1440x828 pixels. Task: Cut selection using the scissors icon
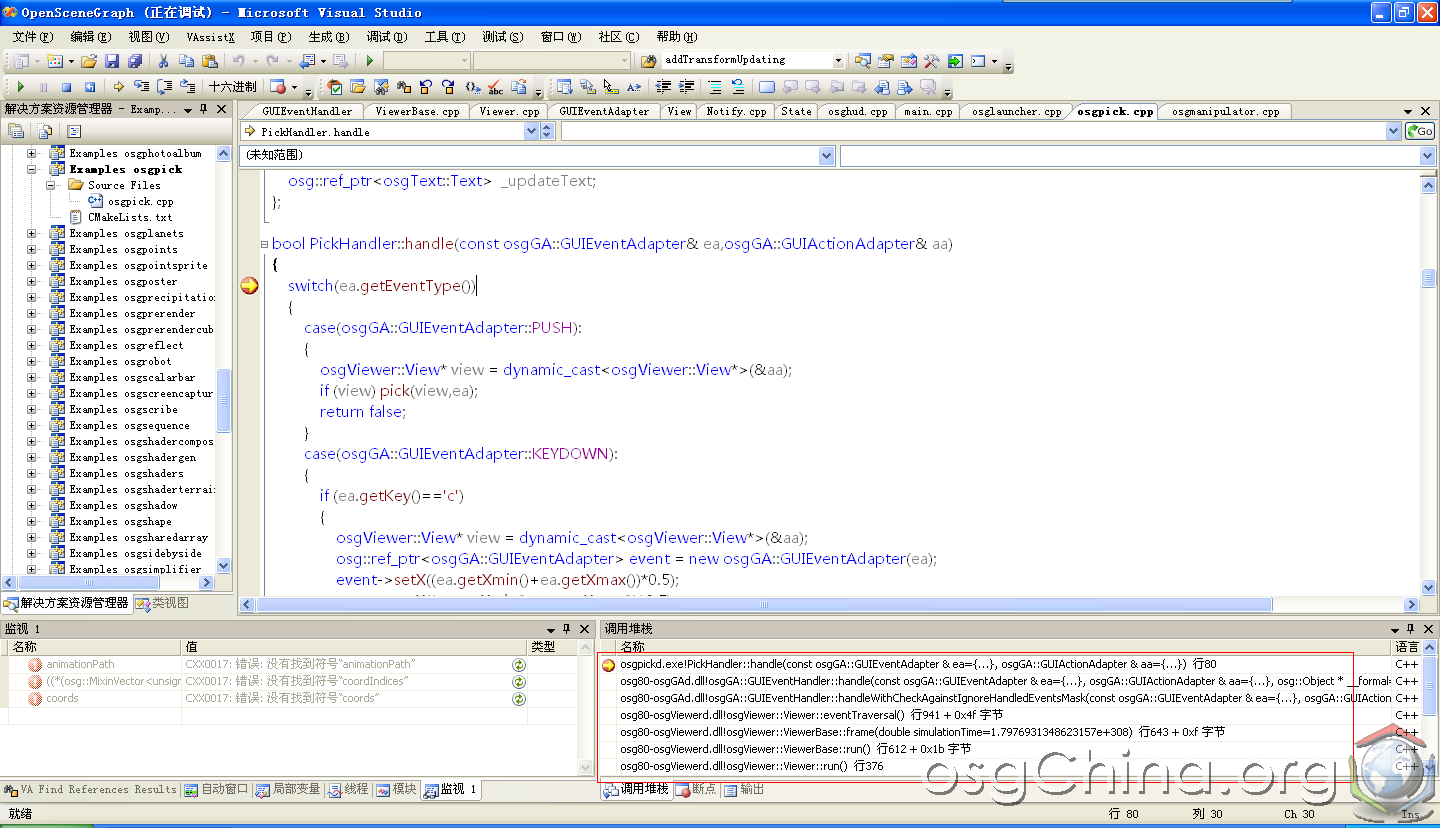click(163, 60)
